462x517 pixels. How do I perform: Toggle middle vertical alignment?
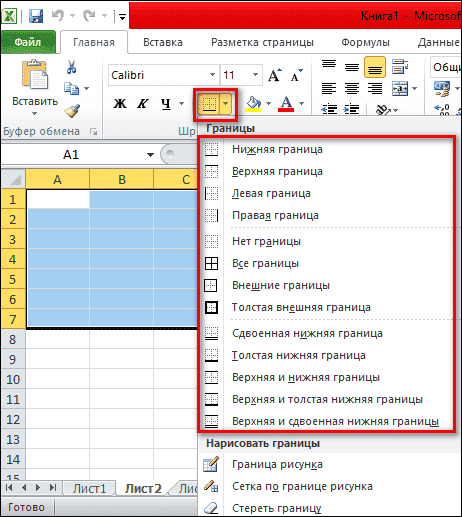tap(352, 67)
